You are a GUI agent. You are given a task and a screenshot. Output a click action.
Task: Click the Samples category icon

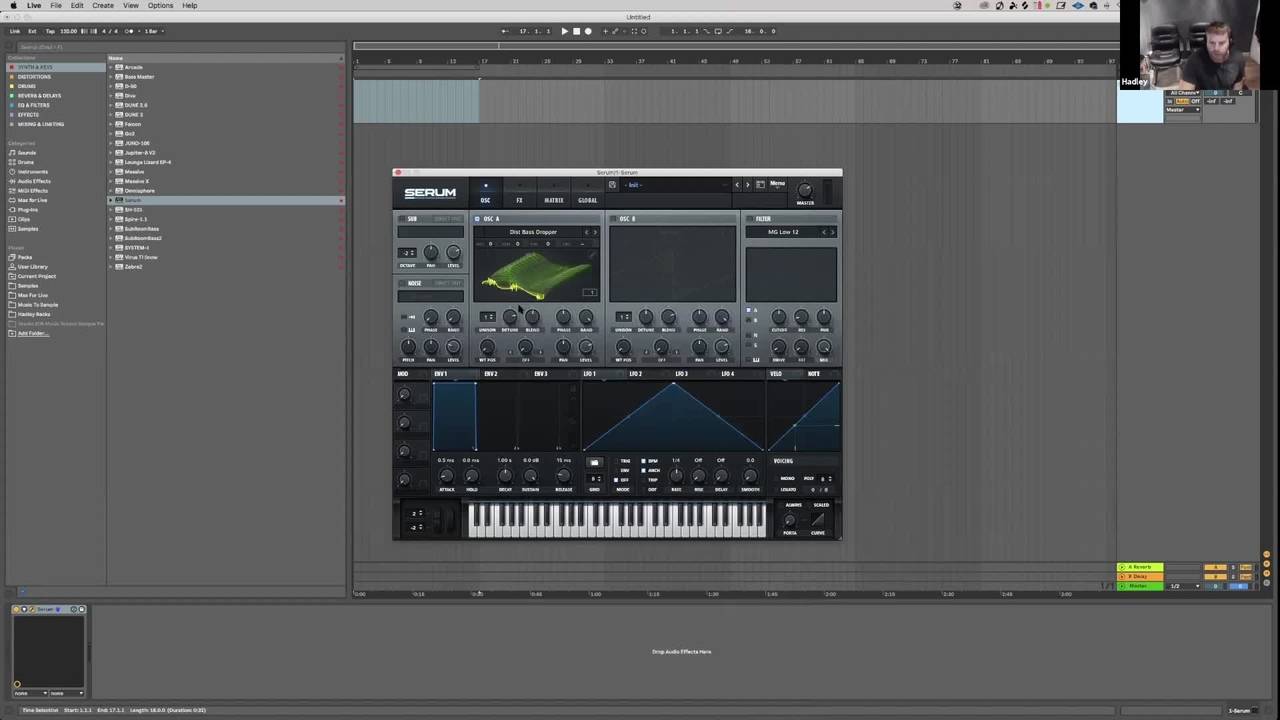[12, 229]
